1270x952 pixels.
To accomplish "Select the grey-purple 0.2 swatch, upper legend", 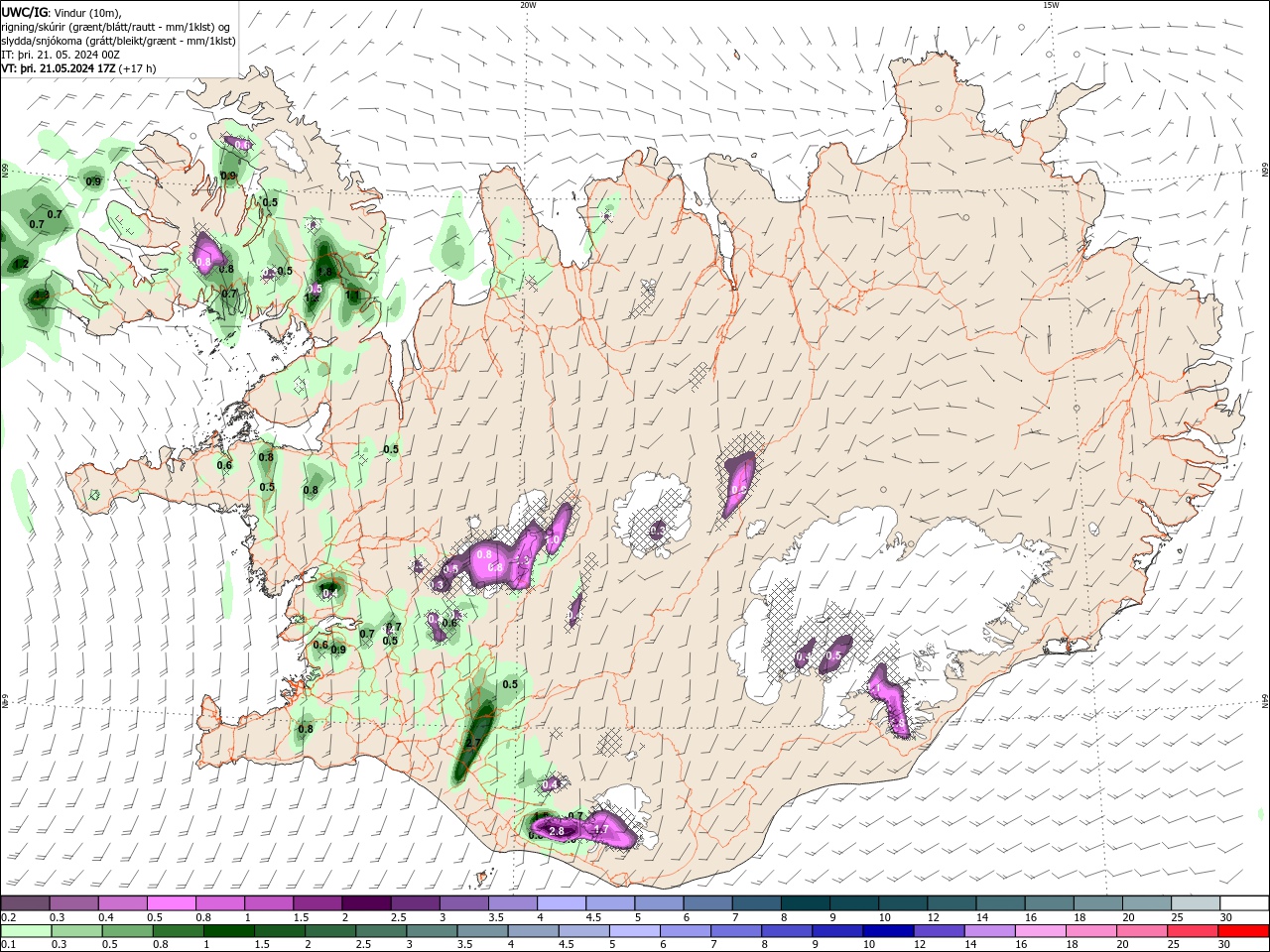I will [x=25, y=902].
